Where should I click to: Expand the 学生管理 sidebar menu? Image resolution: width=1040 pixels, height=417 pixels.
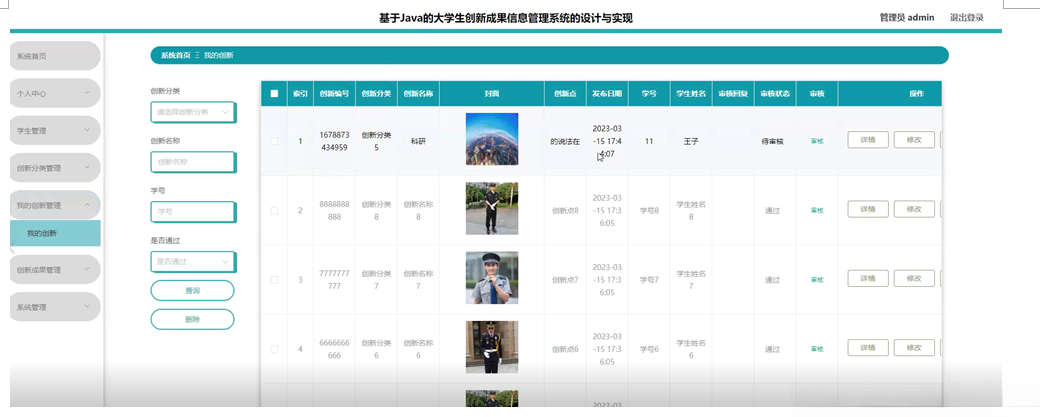click(55, 131)
